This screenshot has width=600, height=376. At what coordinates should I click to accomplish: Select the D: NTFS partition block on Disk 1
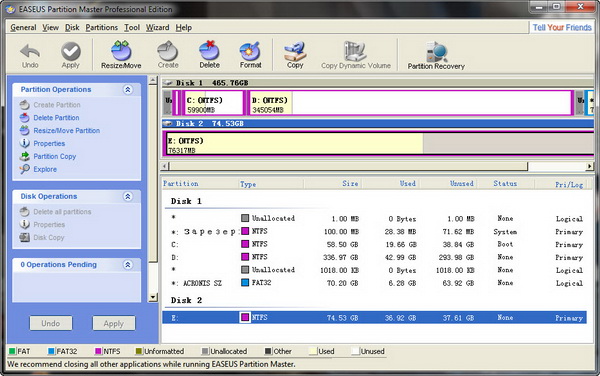(x=410, y=103)
